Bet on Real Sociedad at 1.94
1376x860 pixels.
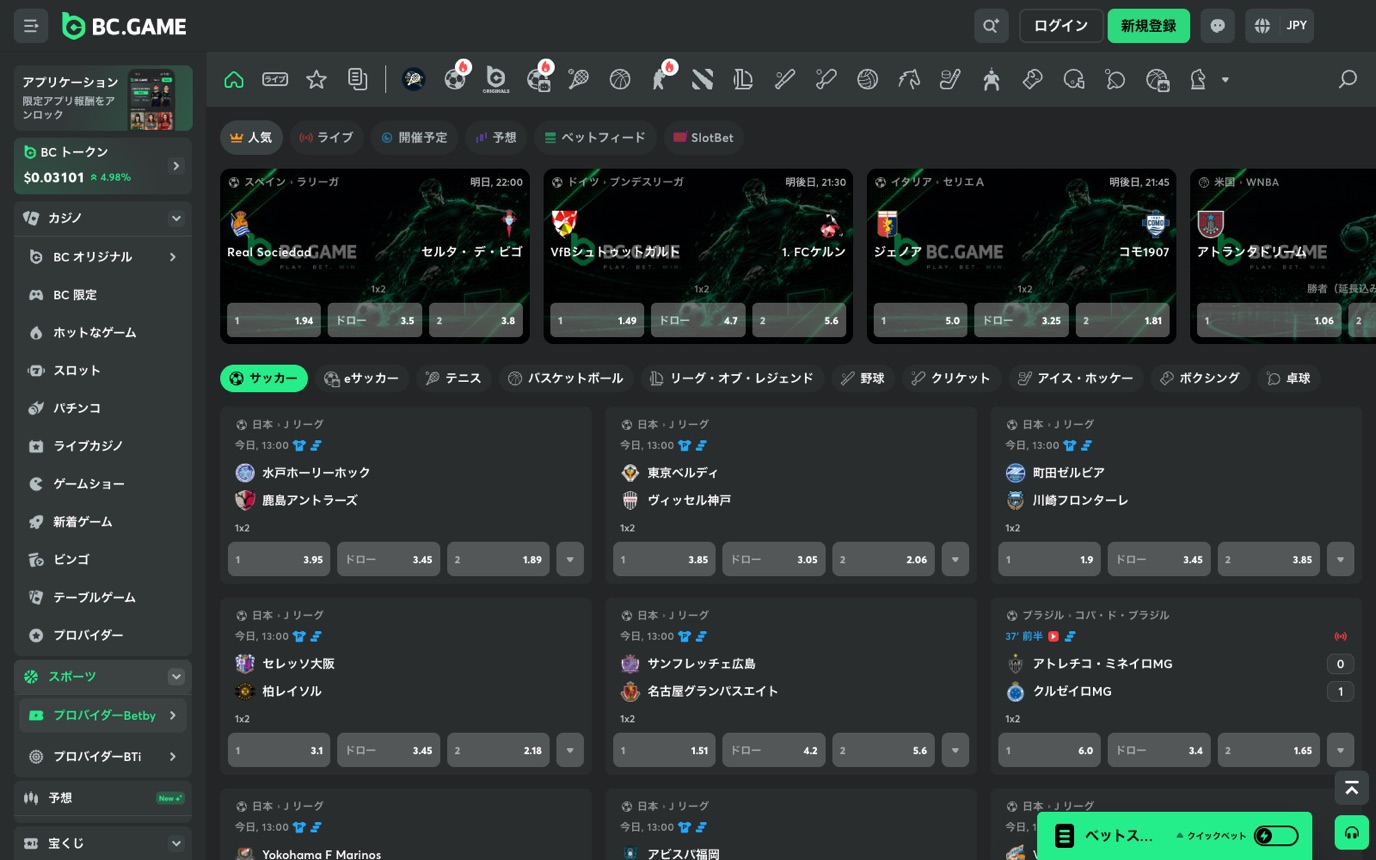274,321
